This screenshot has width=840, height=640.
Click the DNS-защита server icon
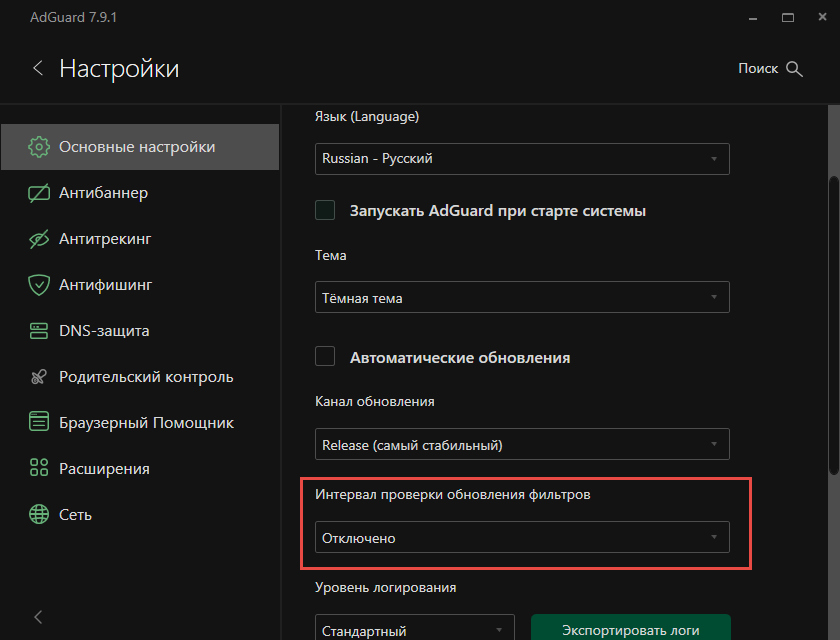[x=39, y=331]
